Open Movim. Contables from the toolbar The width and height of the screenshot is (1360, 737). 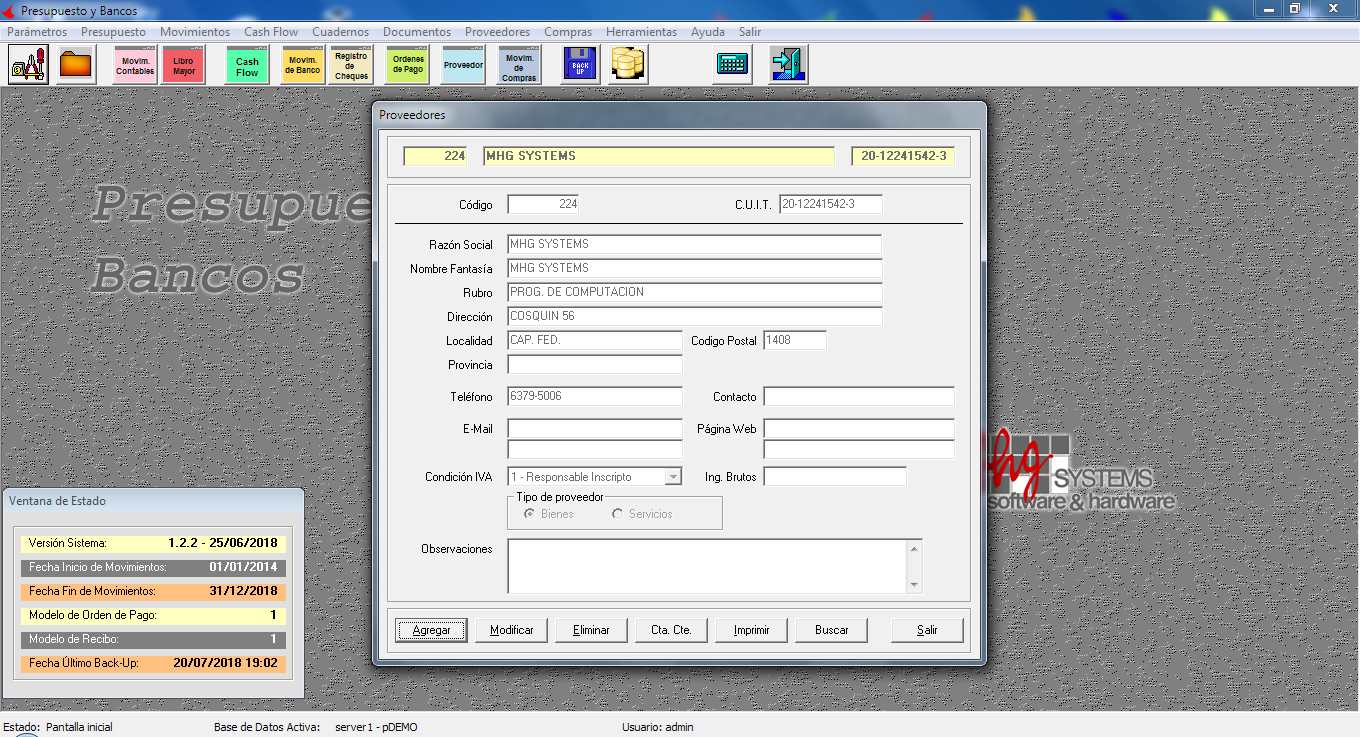click(x=135, y=65)
